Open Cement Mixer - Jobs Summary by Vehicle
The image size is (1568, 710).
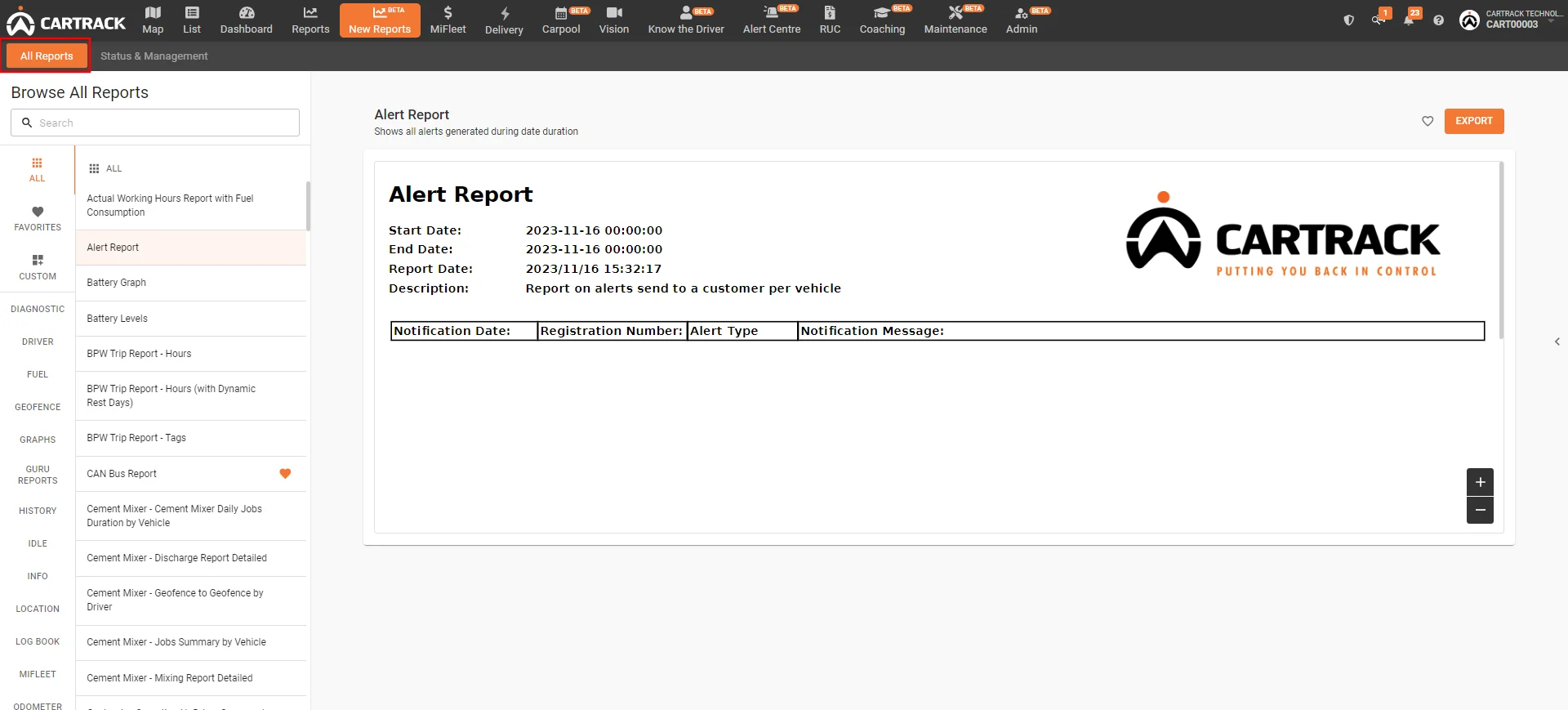(191, 642)
